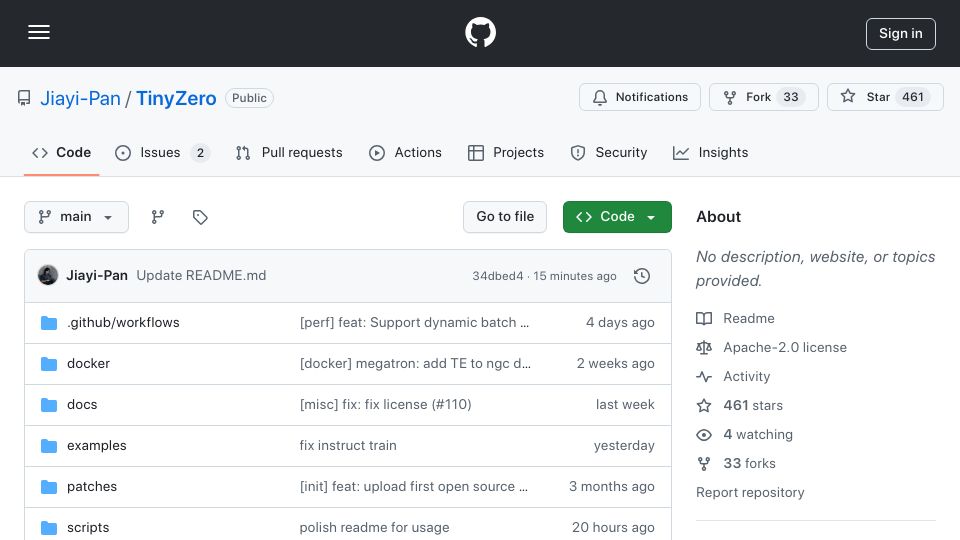Open the docs folder
Screen dimensions: 960x540
point(82,405)
